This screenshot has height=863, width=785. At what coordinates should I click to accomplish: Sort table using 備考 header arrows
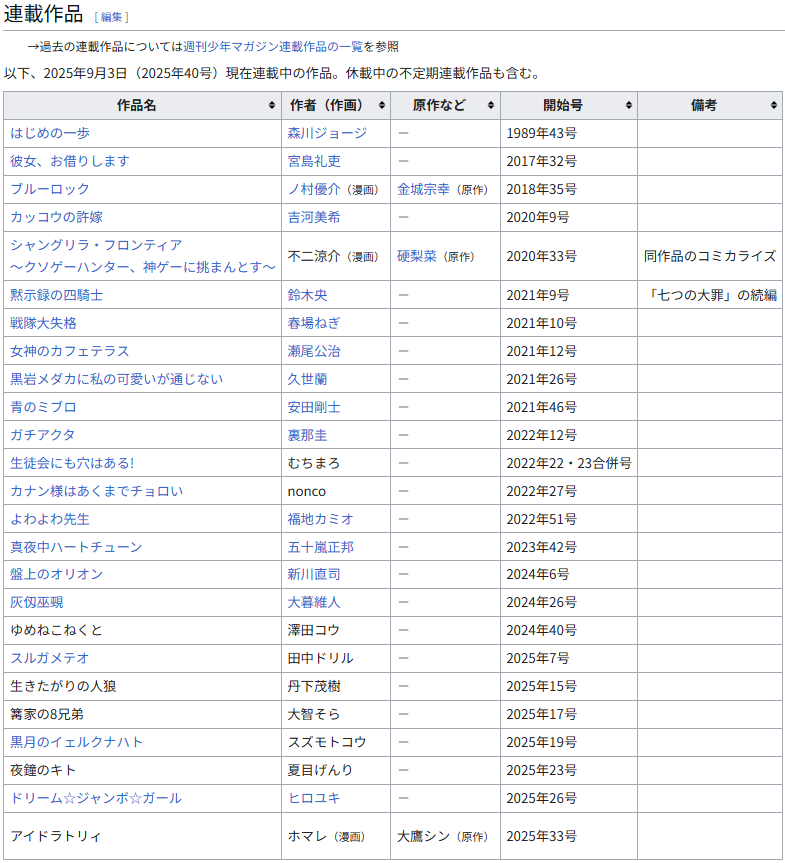point(774,105)
